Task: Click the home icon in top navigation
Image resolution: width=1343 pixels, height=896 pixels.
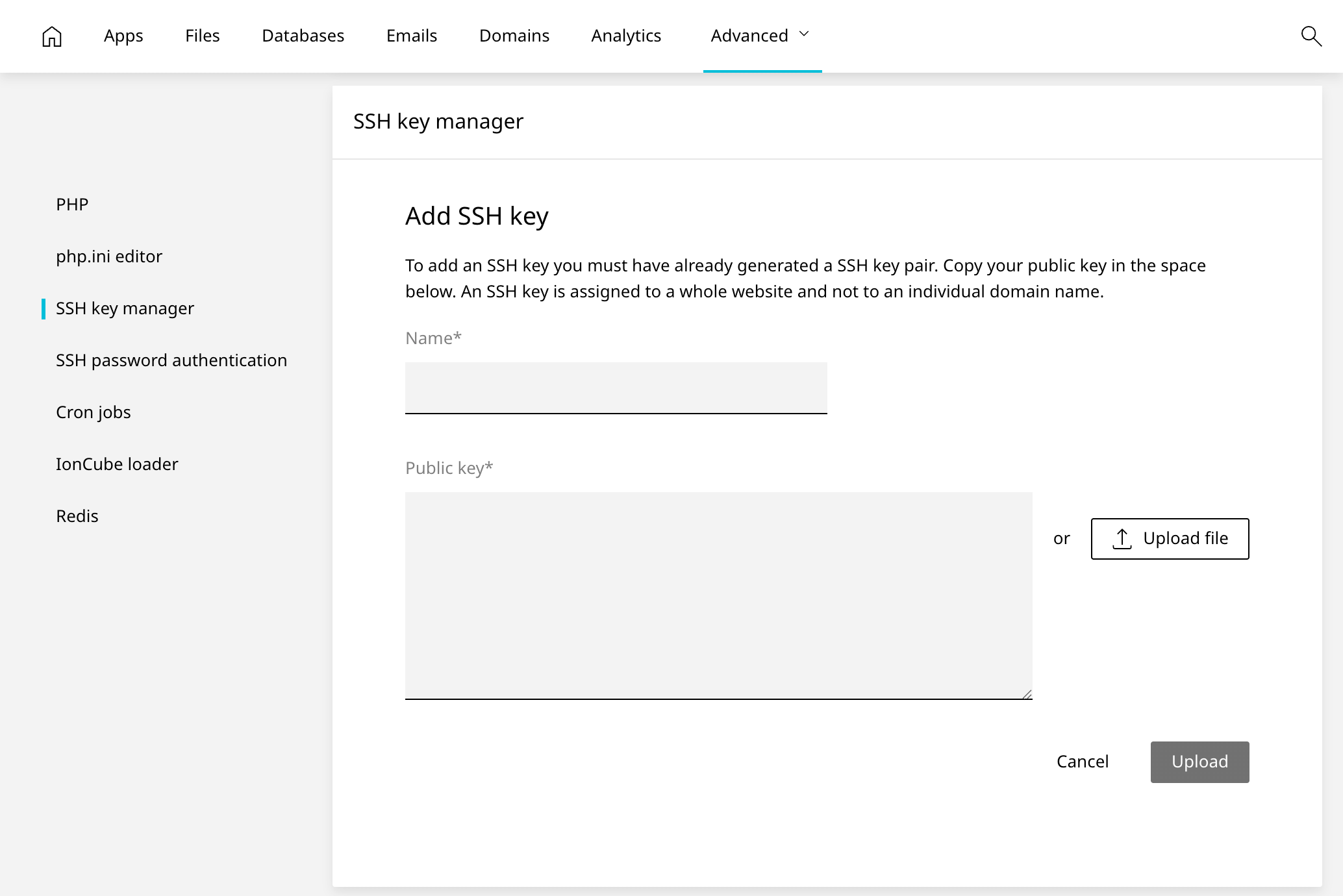Action: (51, 36)
